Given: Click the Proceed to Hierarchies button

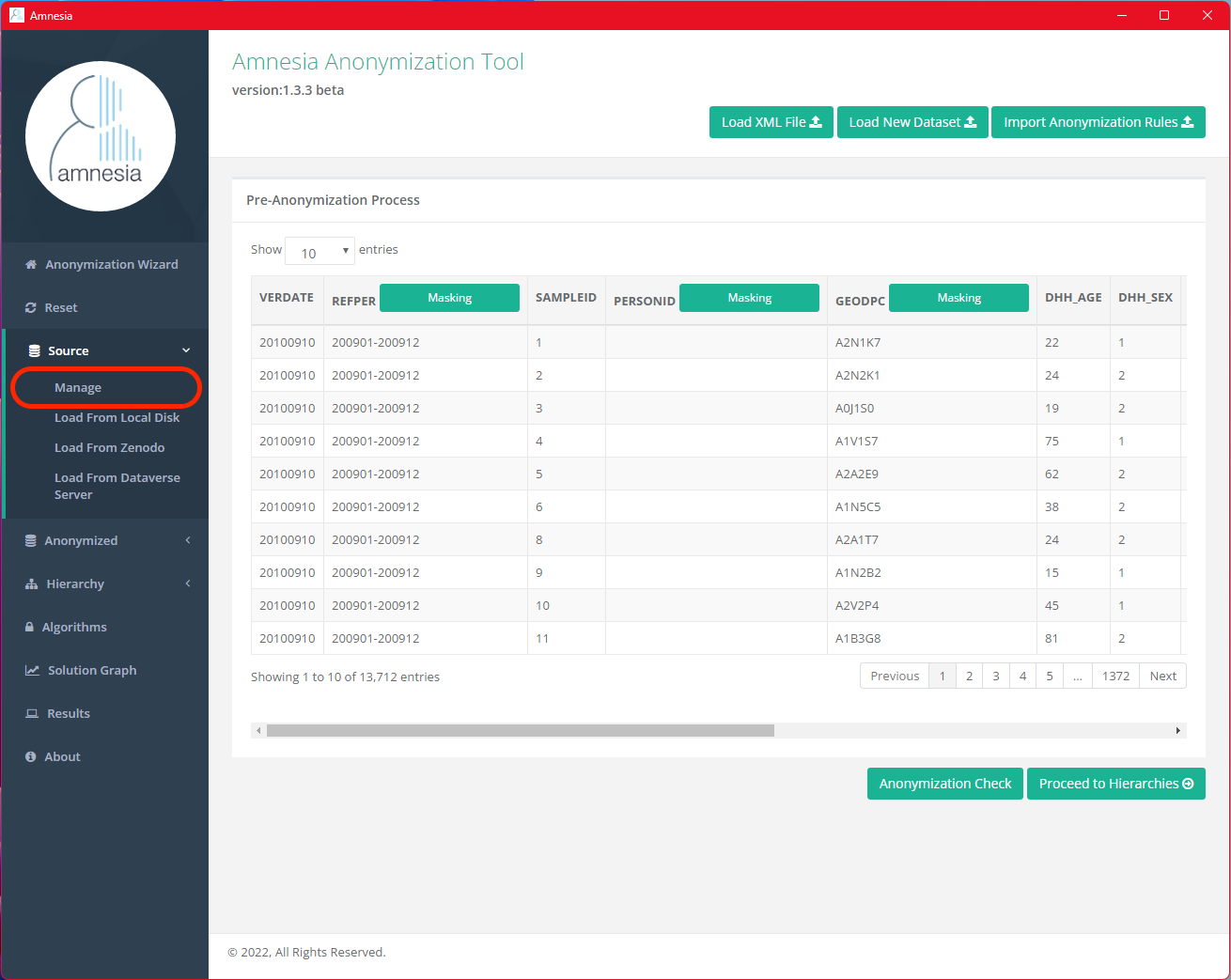Looking at the screenshot, I should coord(1116,784).
